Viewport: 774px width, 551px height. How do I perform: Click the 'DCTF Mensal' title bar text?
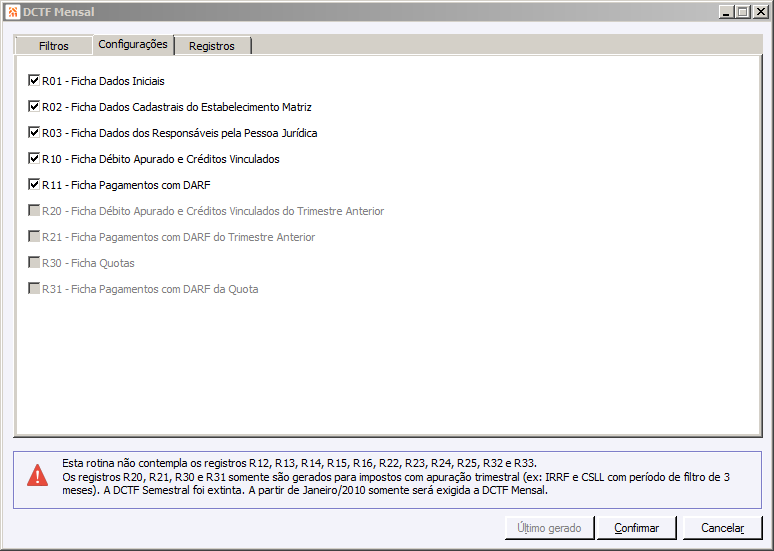58,12
